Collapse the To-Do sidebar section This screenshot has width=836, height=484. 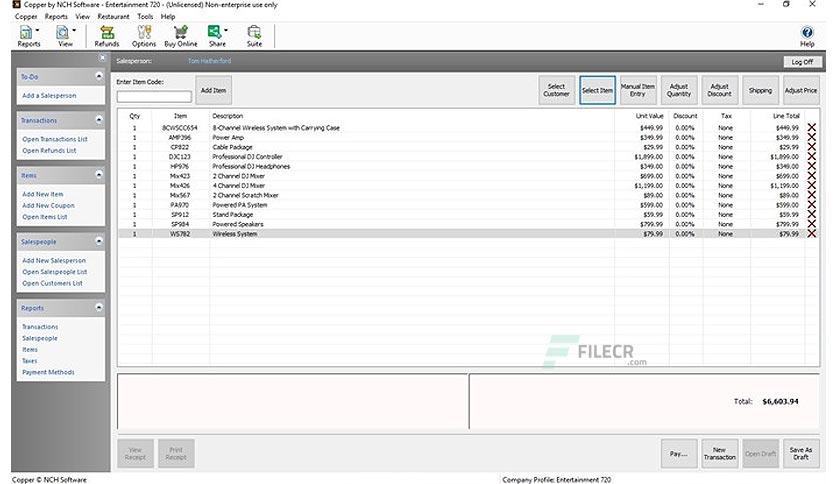99,76
